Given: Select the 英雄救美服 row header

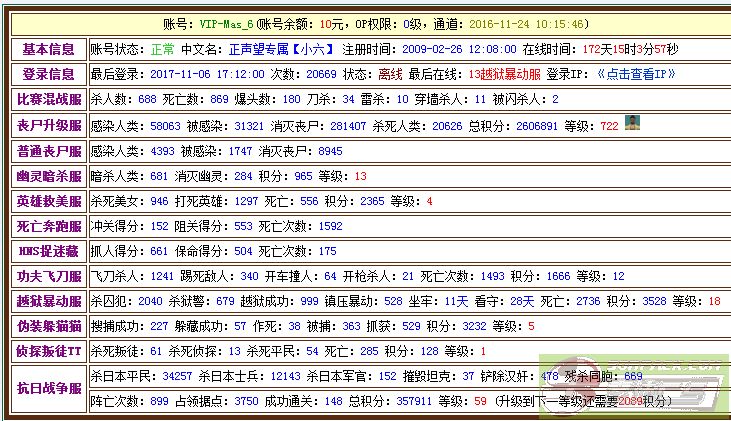Looking at the screenshot, I should point(49,201).
